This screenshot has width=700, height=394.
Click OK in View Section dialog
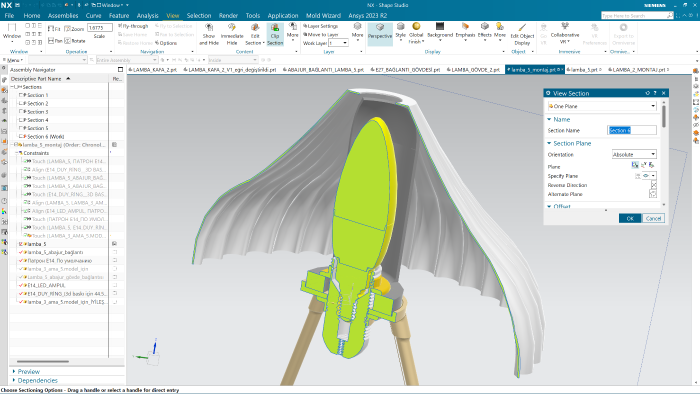click(x=630, y=218)
